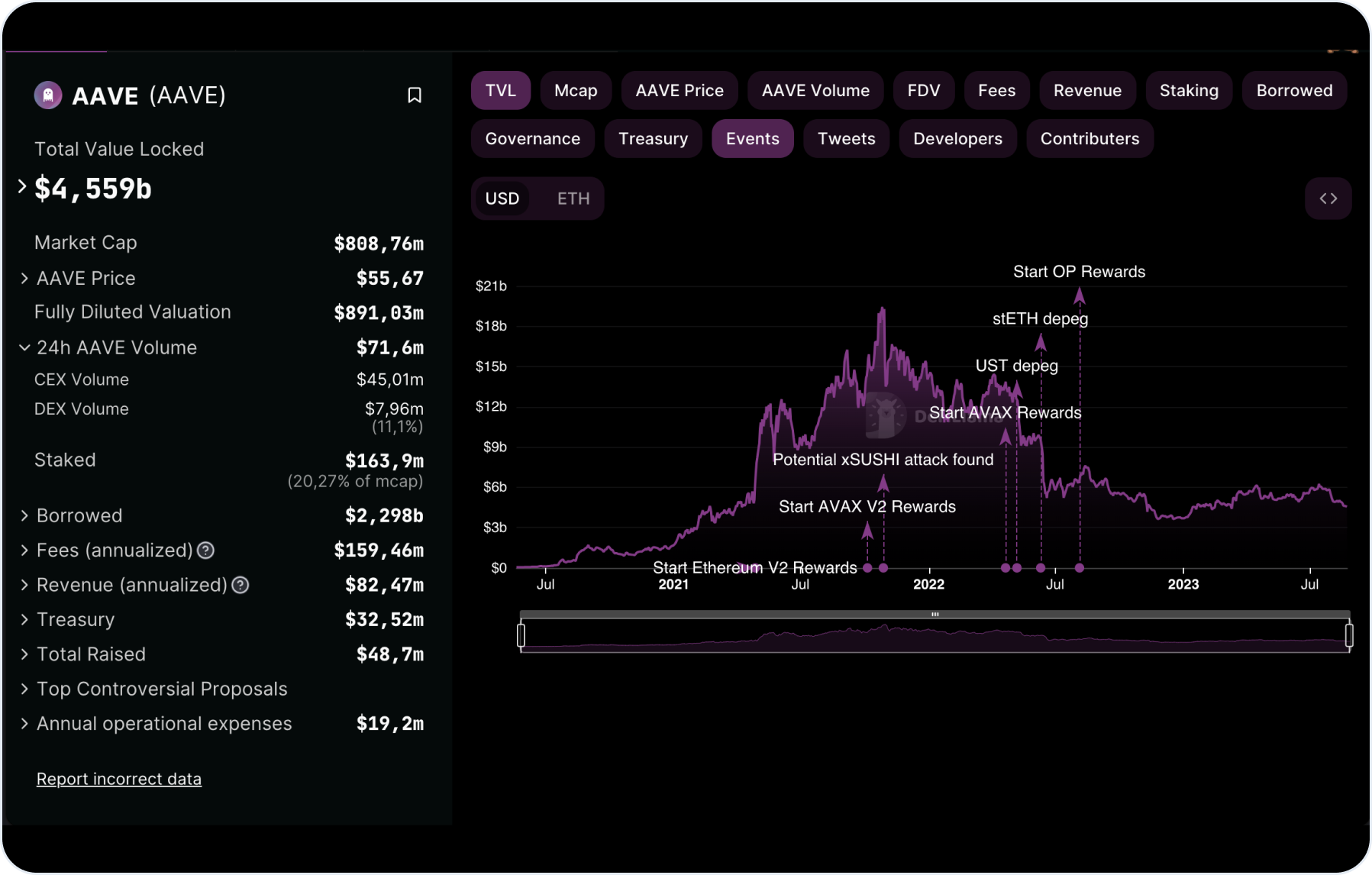Click the 2022 axis label

(928, 585)
